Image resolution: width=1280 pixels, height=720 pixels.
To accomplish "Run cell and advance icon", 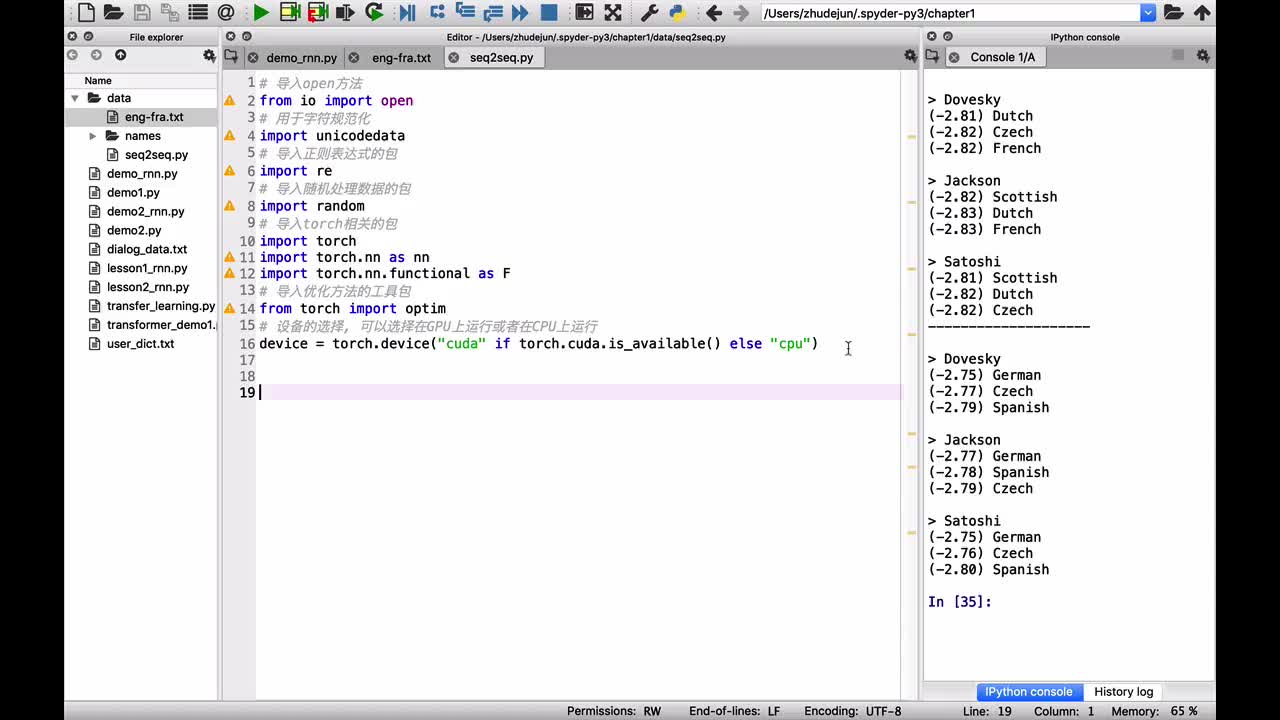I will [318, 13].
